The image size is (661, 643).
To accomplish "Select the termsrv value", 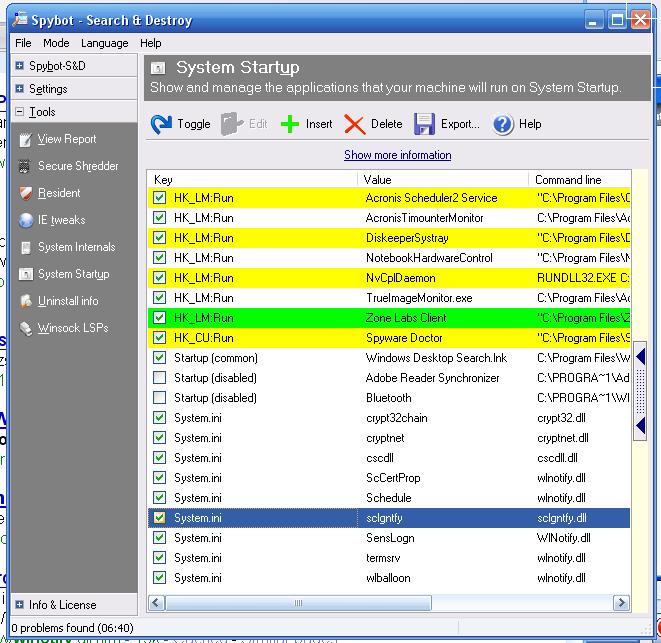I will tap(383, 558).
